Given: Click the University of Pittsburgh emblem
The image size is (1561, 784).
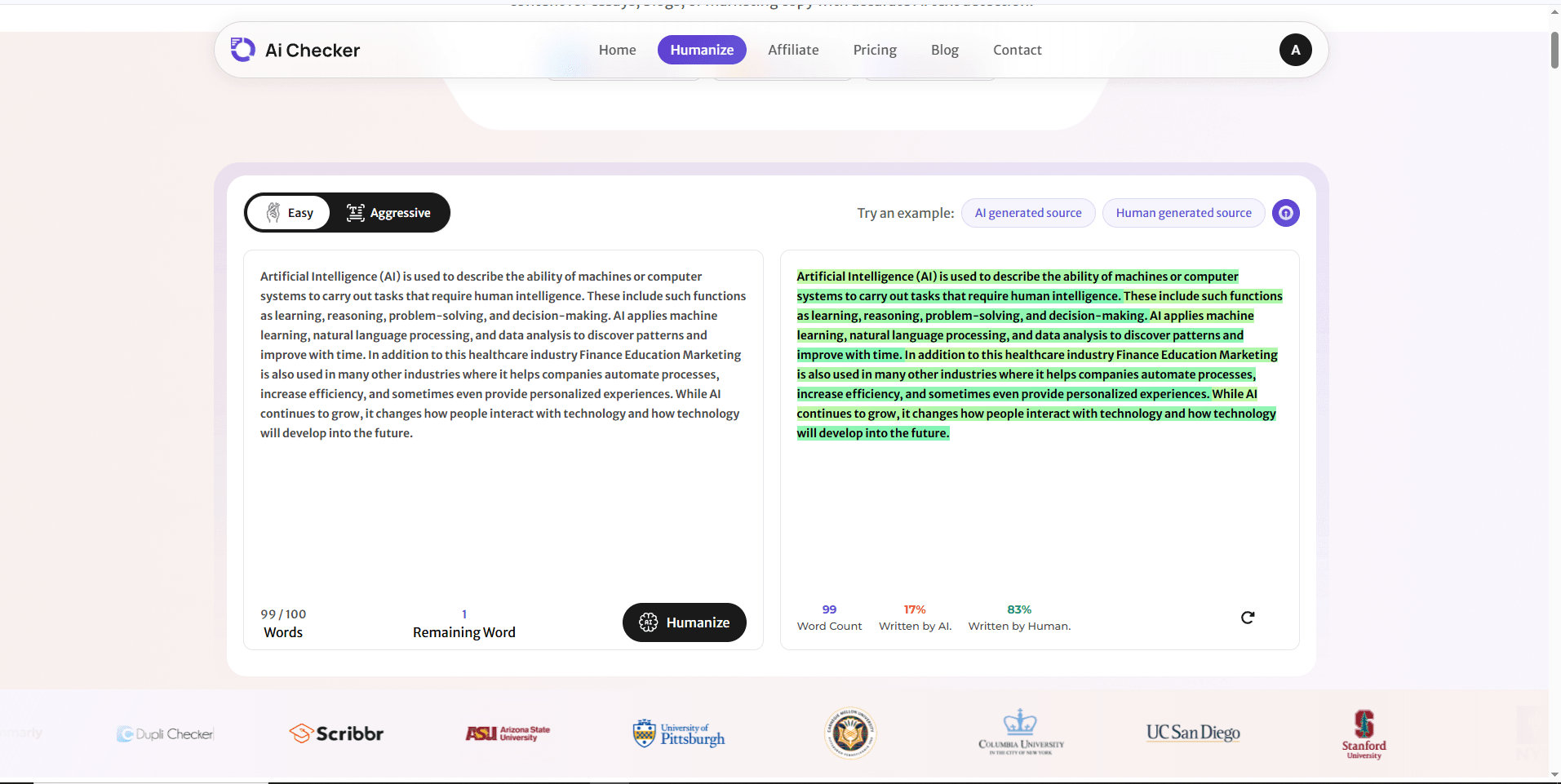Looking at the screenshot, I should [644, 733].
